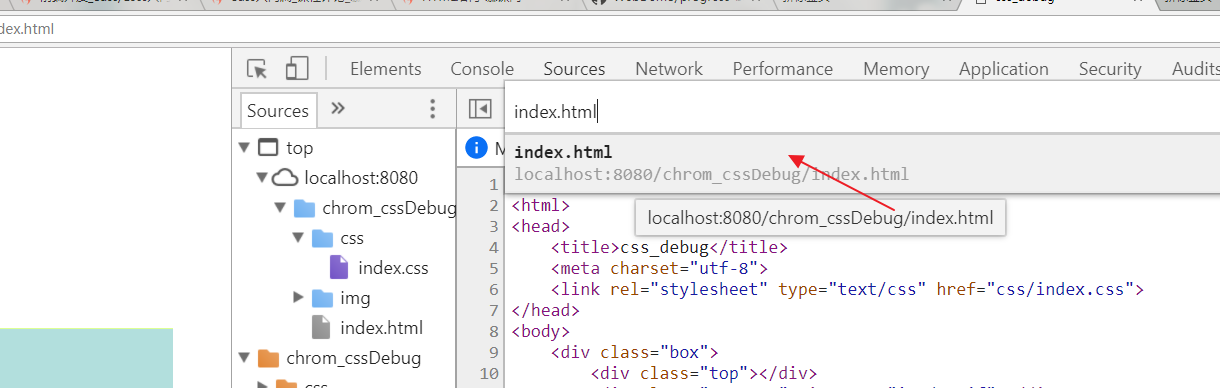Open the Elements panel tab
Image resolution: width=1220 pixels, height=388 pixels.
coord(386,69)
